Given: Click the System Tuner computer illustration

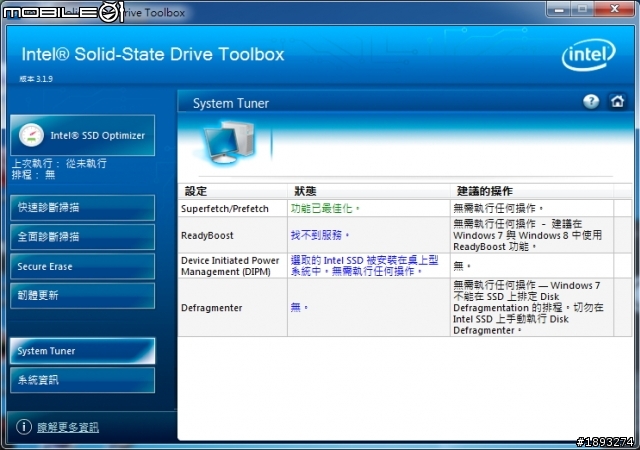Looking at the screenshot, I should pyautogui.click(x=229, y=141).
